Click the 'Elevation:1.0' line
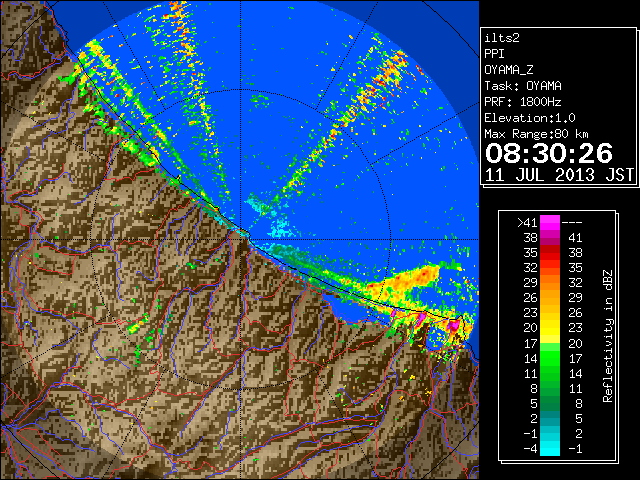 coord(530,118)
